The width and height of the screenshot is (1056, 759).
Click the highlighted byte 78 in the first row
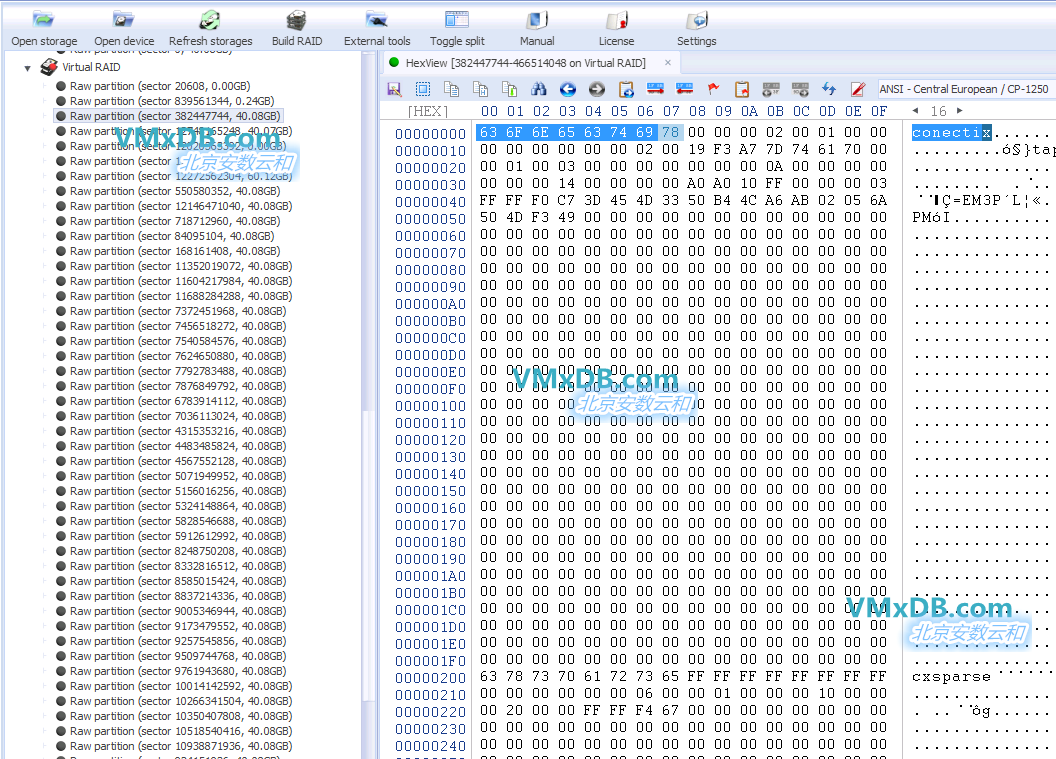670,133
